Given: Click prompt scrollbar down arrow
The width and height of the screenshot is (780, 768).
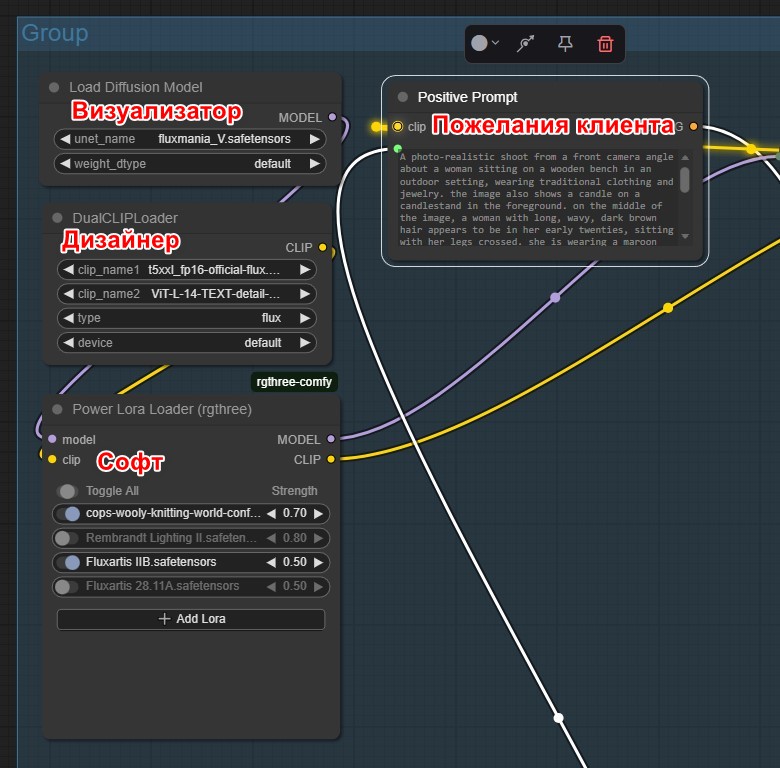Looking at the screenshot, I should 685,236.
